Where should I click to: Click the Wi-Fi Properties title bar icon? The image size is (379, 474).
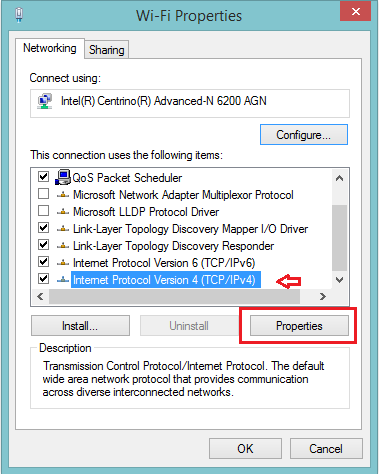click(x=19, y=15)
